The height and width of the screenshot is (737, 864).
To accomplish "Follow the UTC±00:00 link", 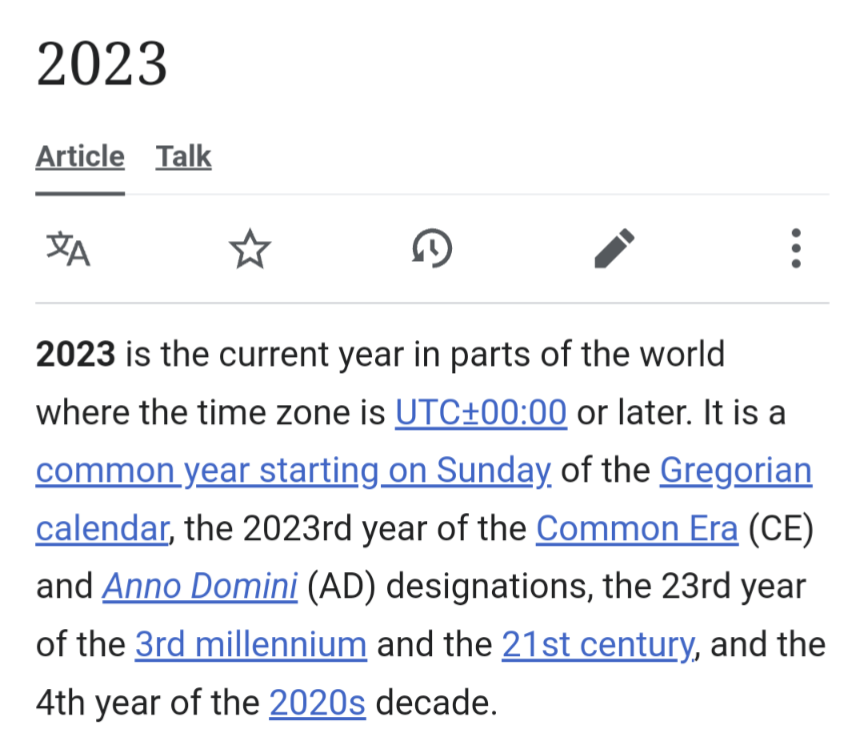I will [481, 412].
